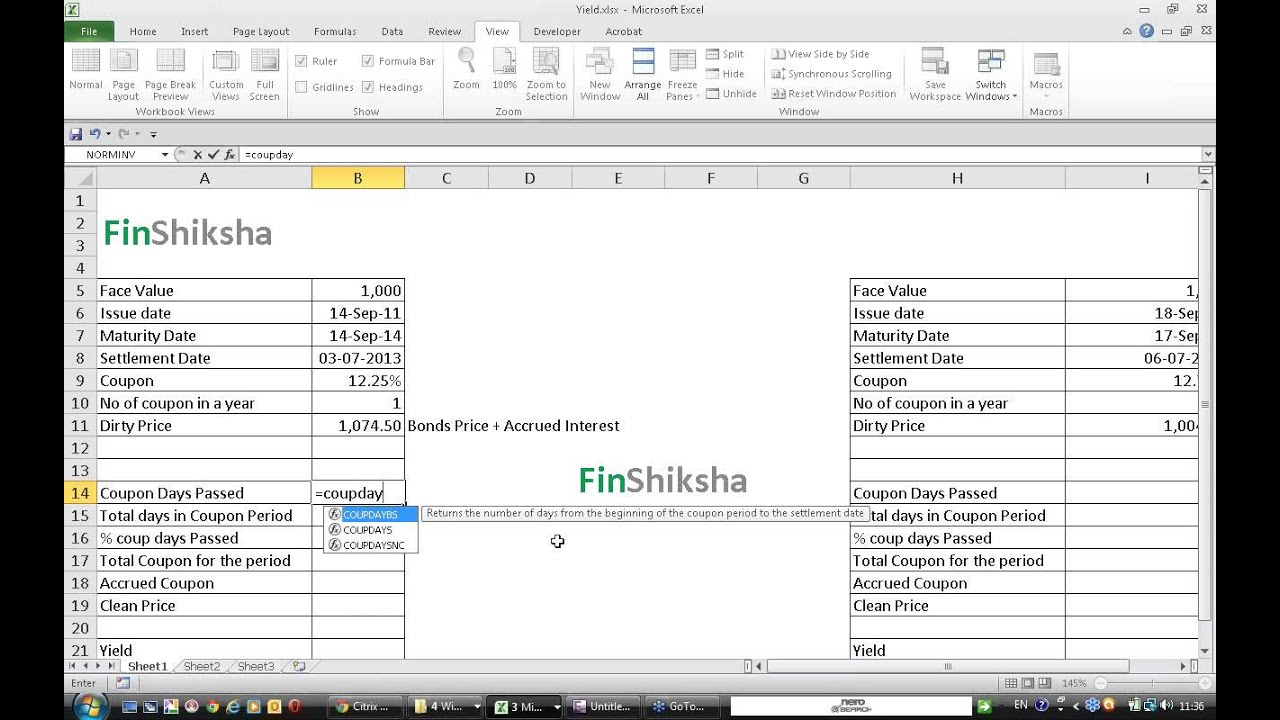Select row 14 header
Screen dimensions: 1280x720
pyautogui.click(x=81, y=493)
